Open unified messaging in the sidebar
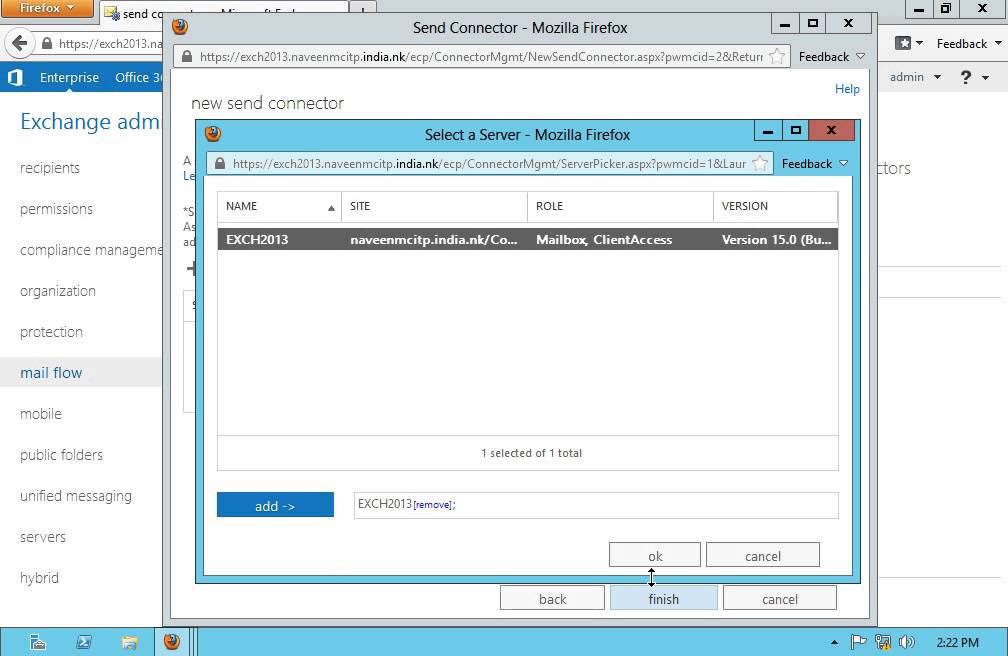Image resolution: width=1008 pixels, height=656 pixels. coord(76,496)
